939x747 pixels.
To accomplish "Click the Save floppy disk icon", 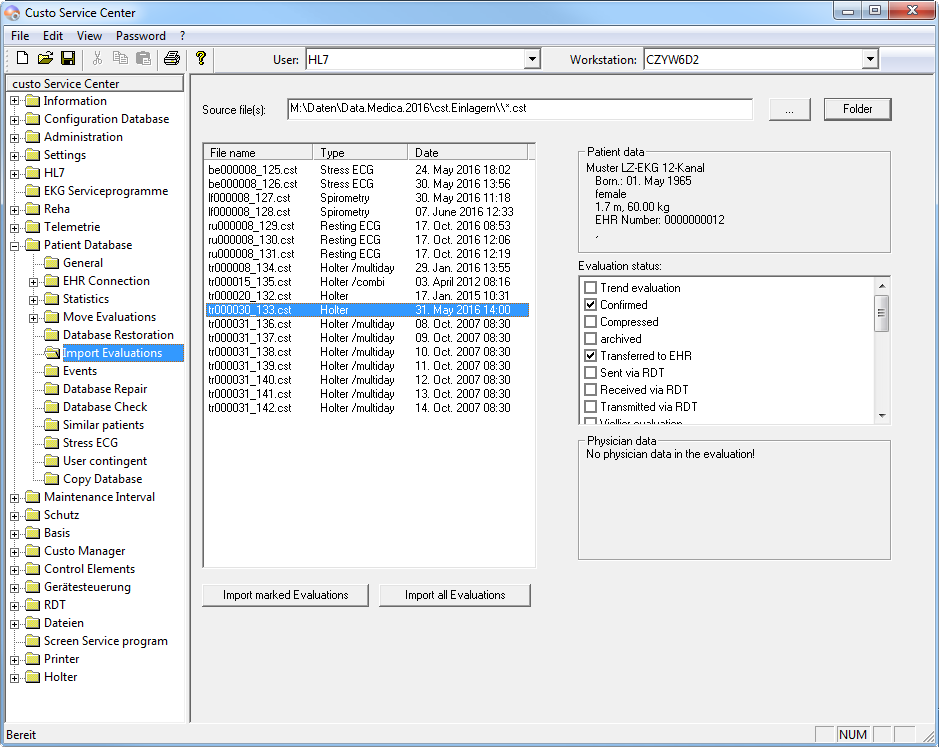I will pyautogui.click(x=68, y=58).
